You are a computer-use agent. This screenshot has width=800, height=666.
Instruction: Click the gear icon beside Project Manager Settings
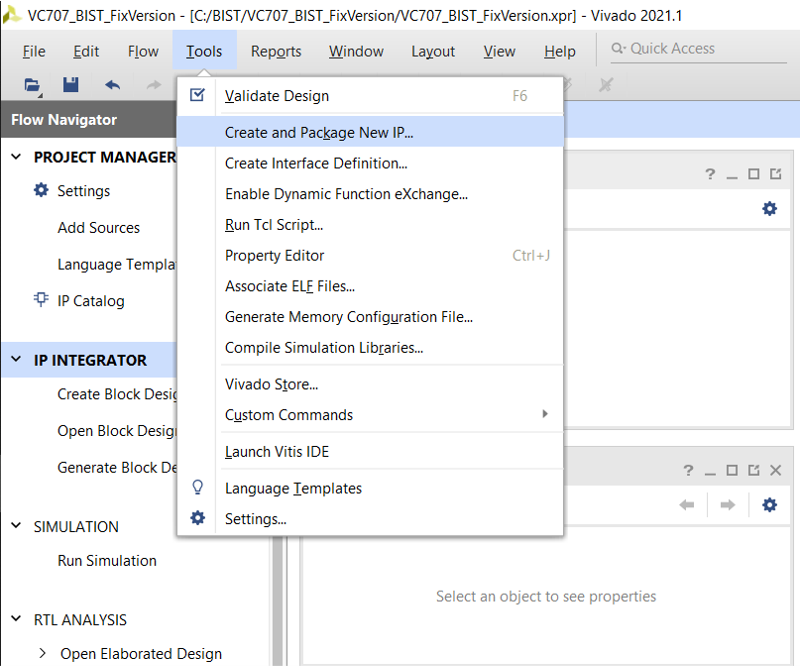[41, 190]
